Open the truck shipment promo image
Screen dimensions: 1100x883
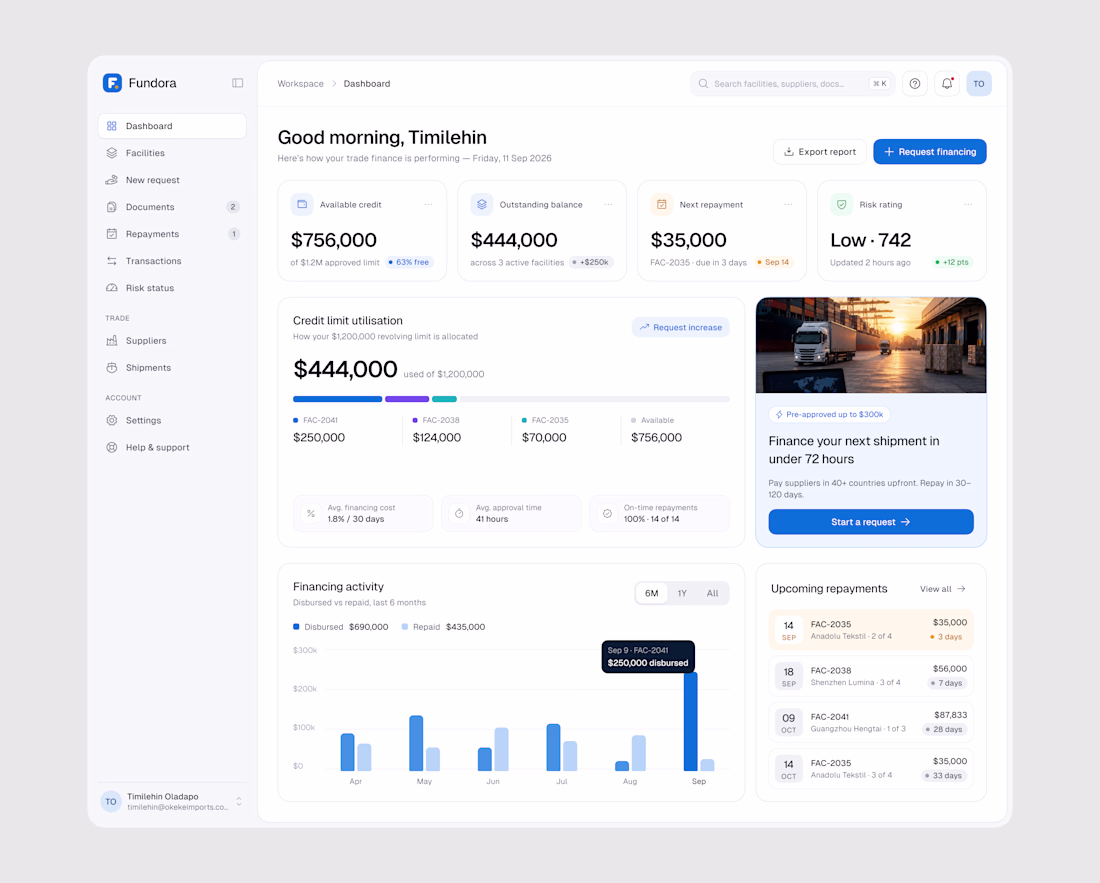coord(871,345)
